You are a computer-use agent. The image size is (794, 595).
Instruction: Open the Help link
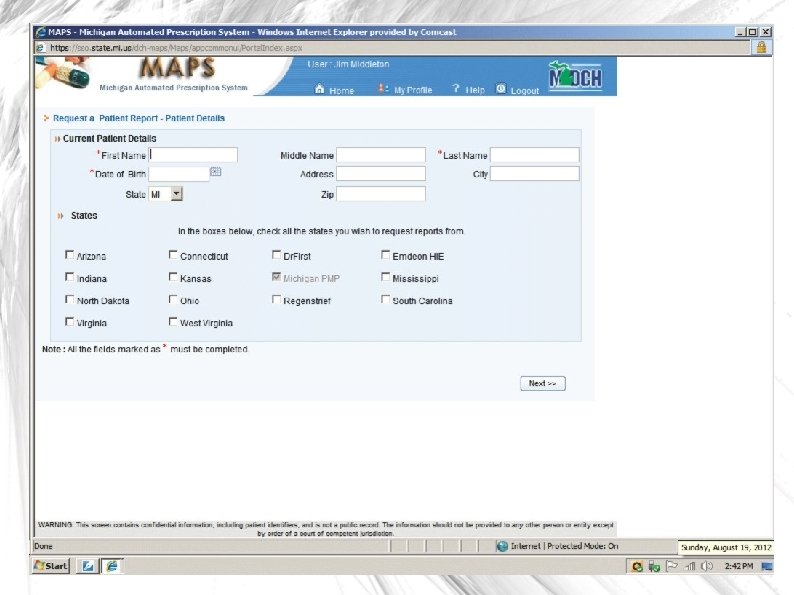click(x=474, y=90)
